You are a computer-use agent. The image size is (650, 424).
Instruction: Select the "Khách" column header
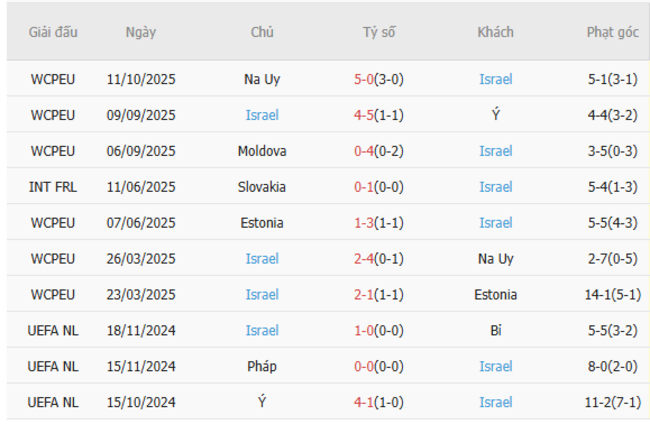click(x=495, y=32)
